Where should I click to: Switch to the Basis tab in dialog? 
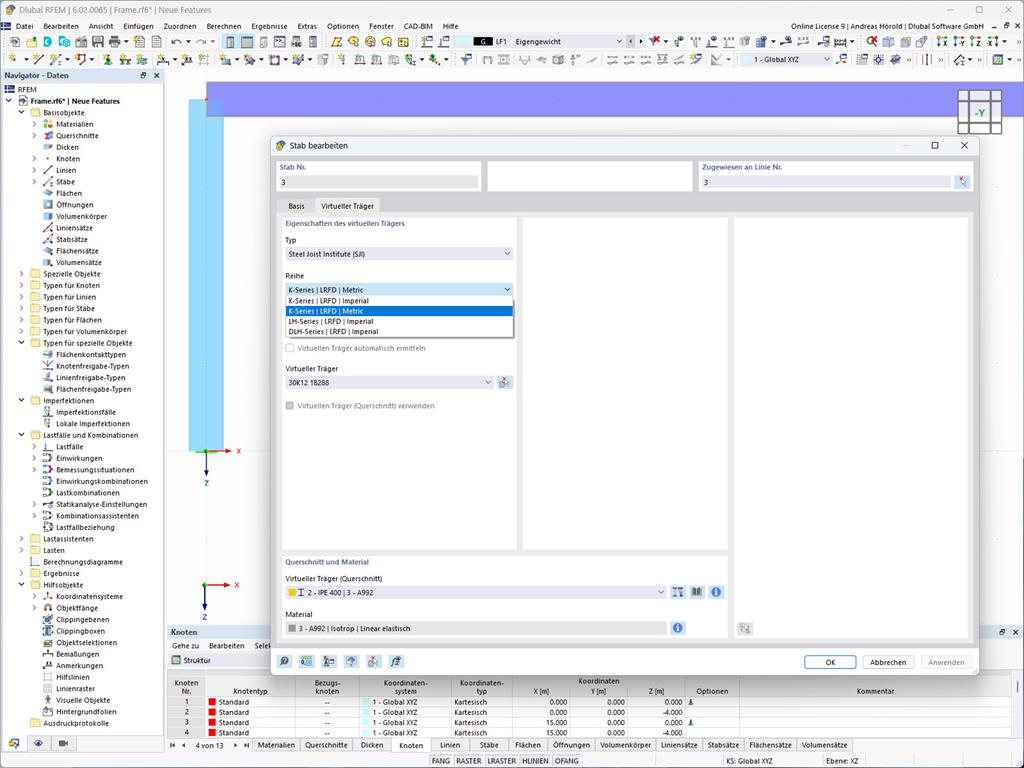click(x=296, y=206)
